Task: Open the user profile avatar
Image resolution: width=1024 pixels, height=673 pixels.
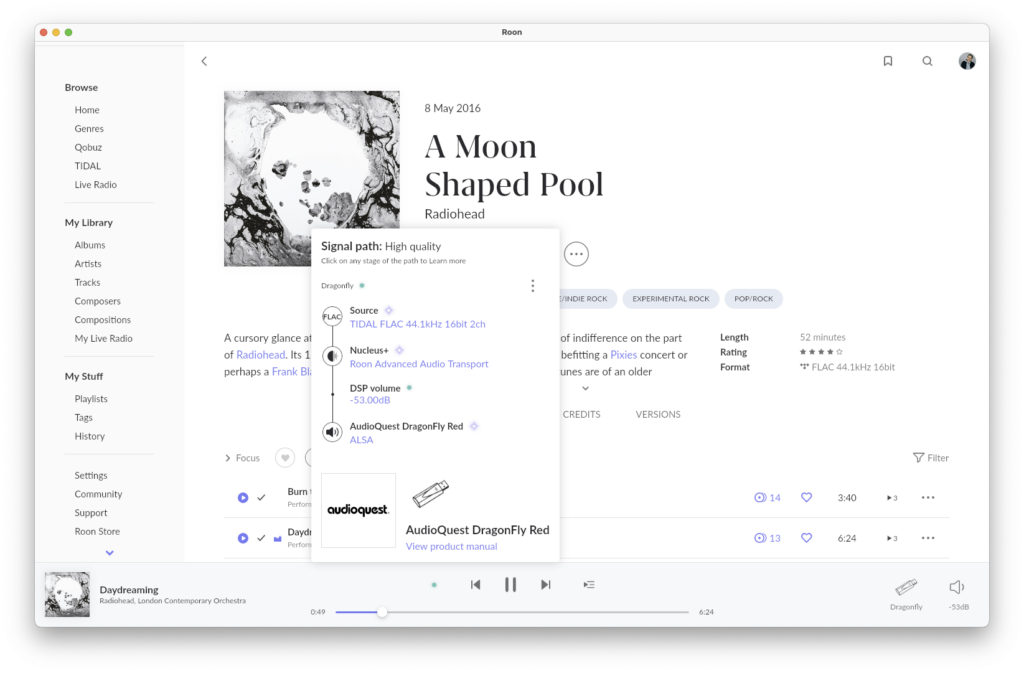Action: pos(967,61)
